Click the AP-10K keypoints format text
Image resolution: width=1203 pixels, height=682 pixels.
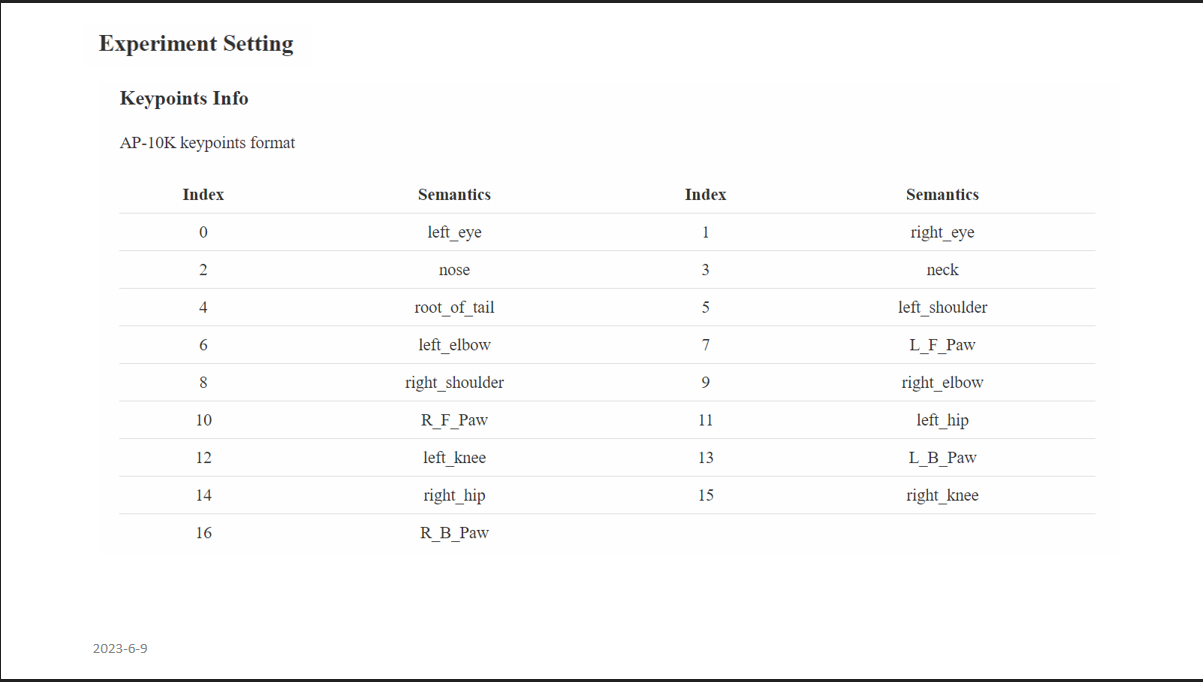tap(207, 143)
